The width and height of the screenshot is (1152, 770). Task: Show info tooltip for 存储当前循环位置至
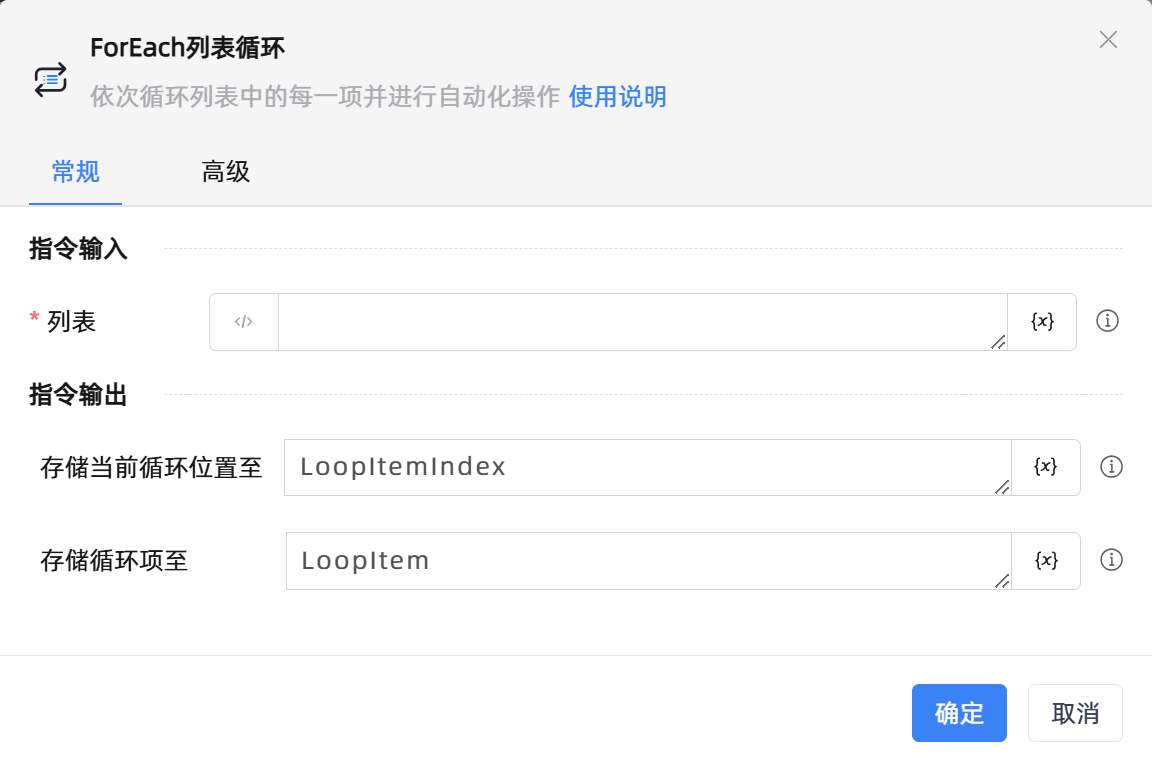(1111, 467)
